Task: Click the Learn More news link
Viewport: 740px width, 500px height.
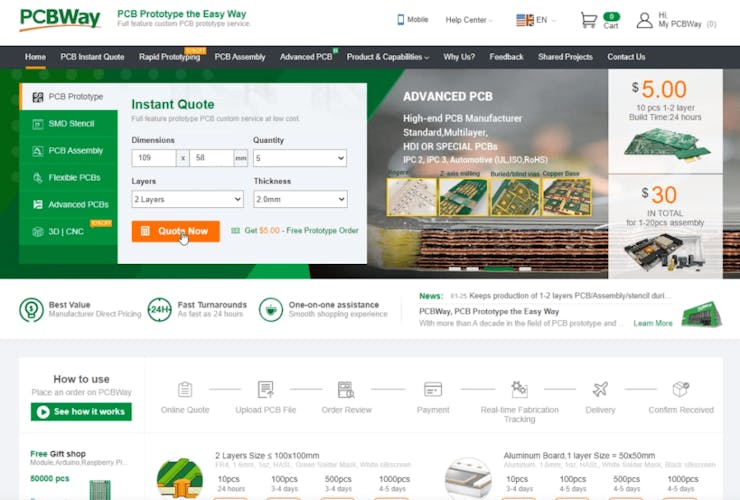Action: [x=653, y=323]
